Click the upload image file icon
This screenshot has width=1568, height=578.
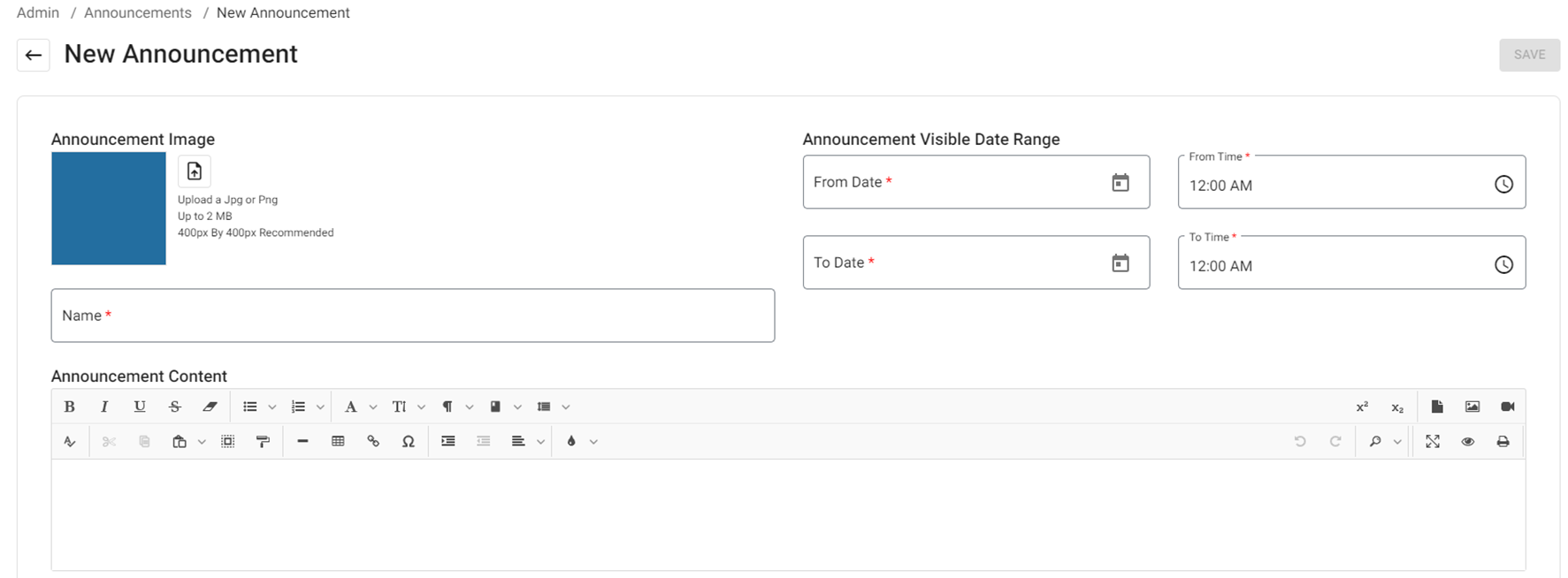(x=195, y=171)
